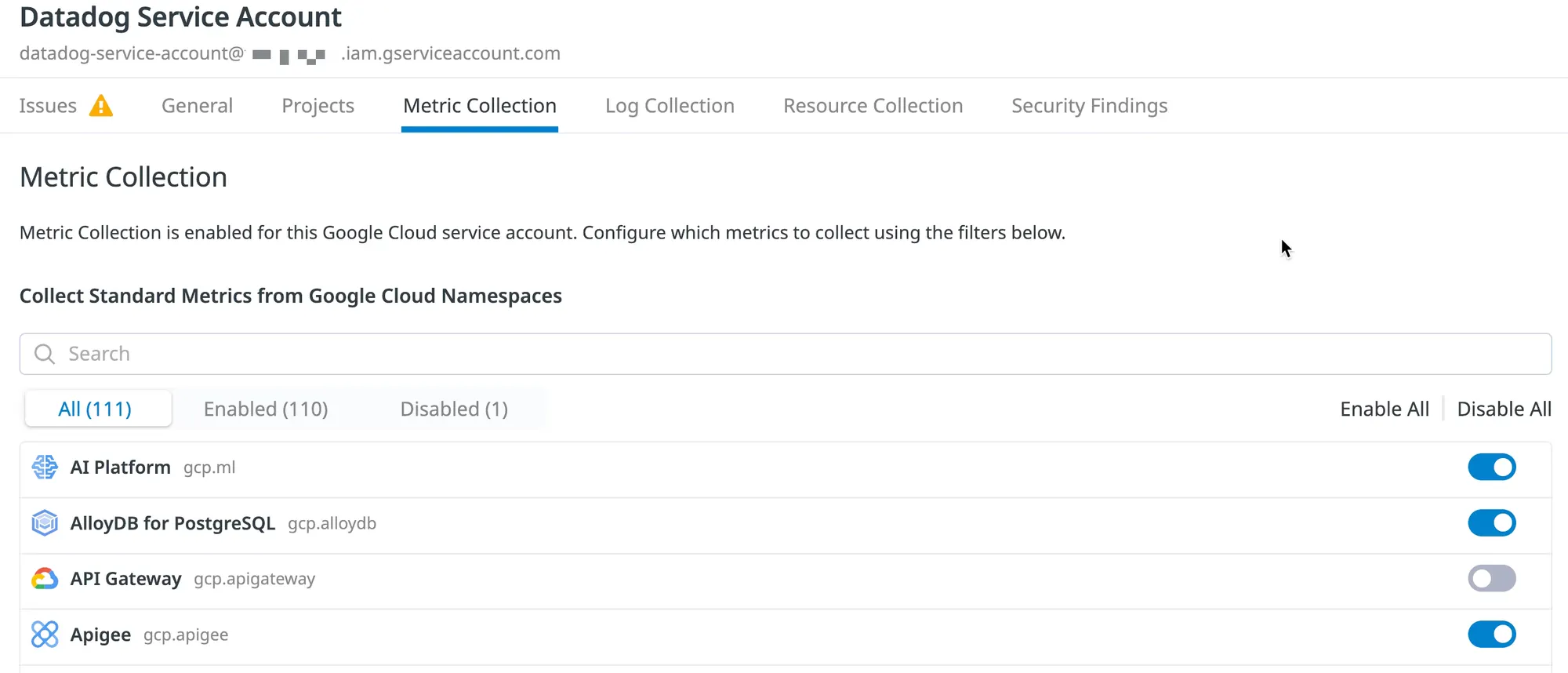Click the Apigee service icon
Screen dimensions: 1568x673
pos(45,635)
